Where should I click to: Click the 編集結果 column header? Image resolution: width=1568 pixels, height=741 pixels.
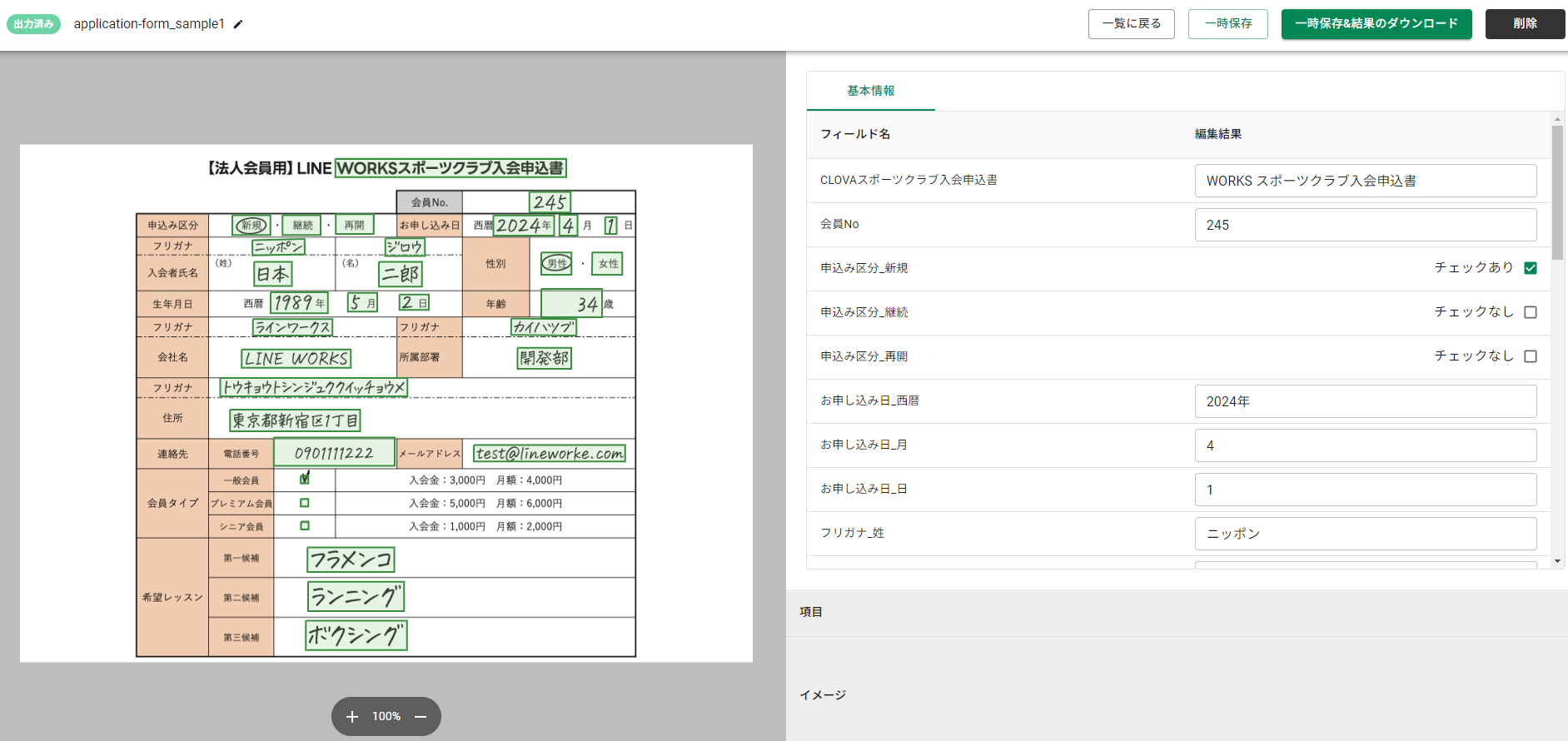click(1218, 134)
